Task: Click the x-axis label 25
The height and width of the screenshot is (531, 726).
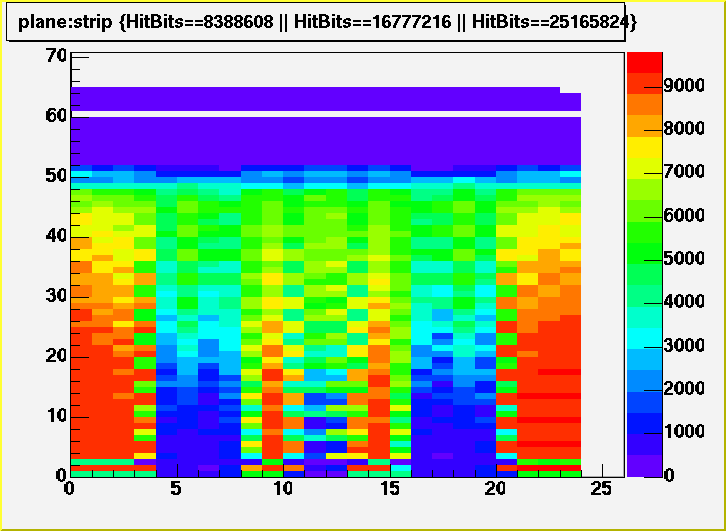Action: pos(602,489)
